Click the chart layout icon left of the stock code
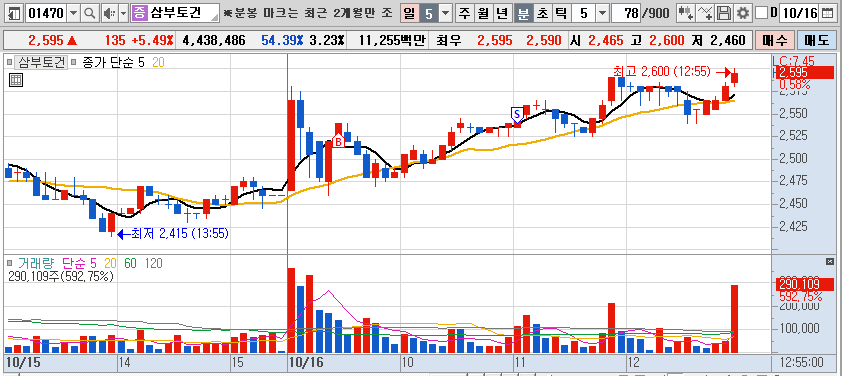842x376 pixels. (14, 13)
